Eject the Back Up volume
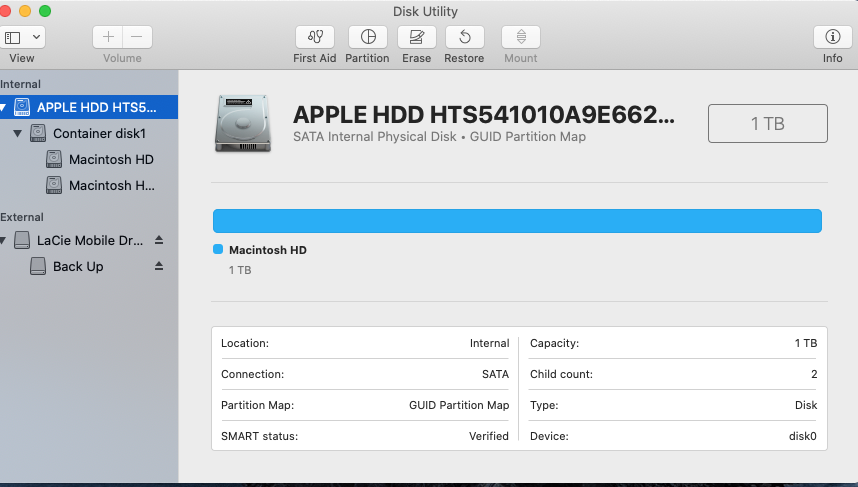858x487 pixels. pyautogui.click(x=159, y=266)
